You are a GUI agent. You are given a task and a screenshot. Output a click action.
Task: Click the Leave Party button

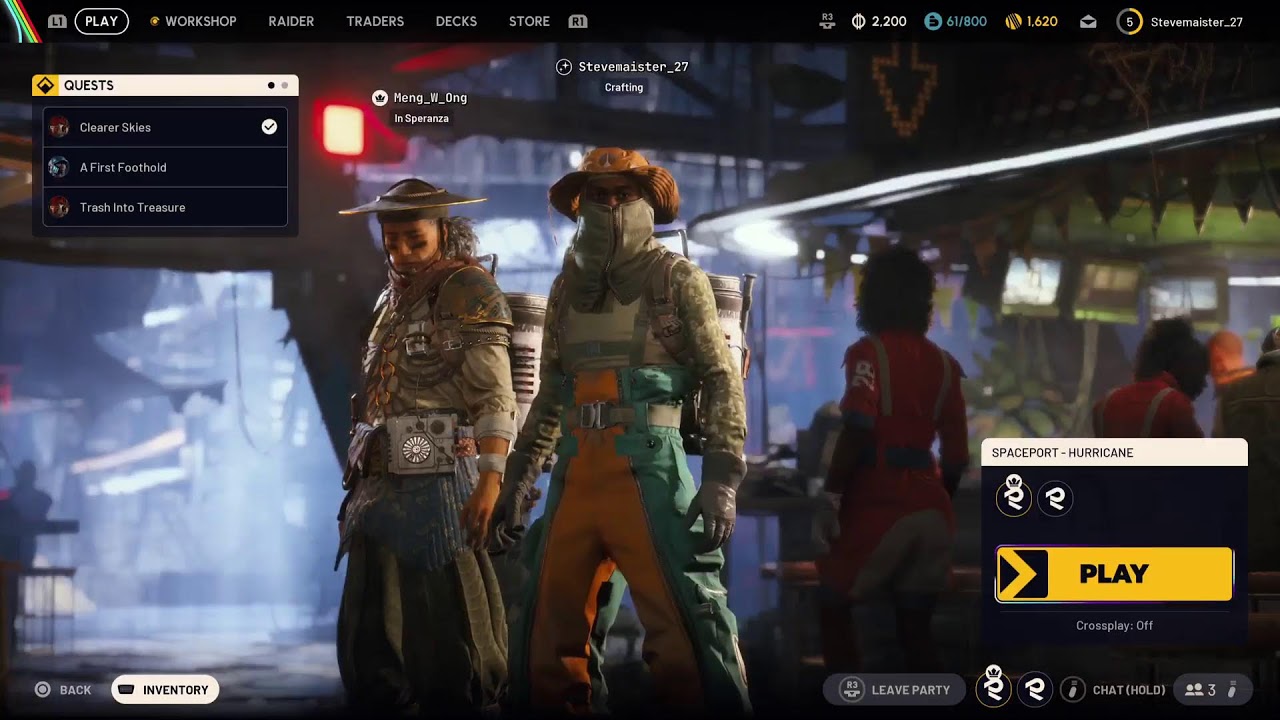point(894,690)
